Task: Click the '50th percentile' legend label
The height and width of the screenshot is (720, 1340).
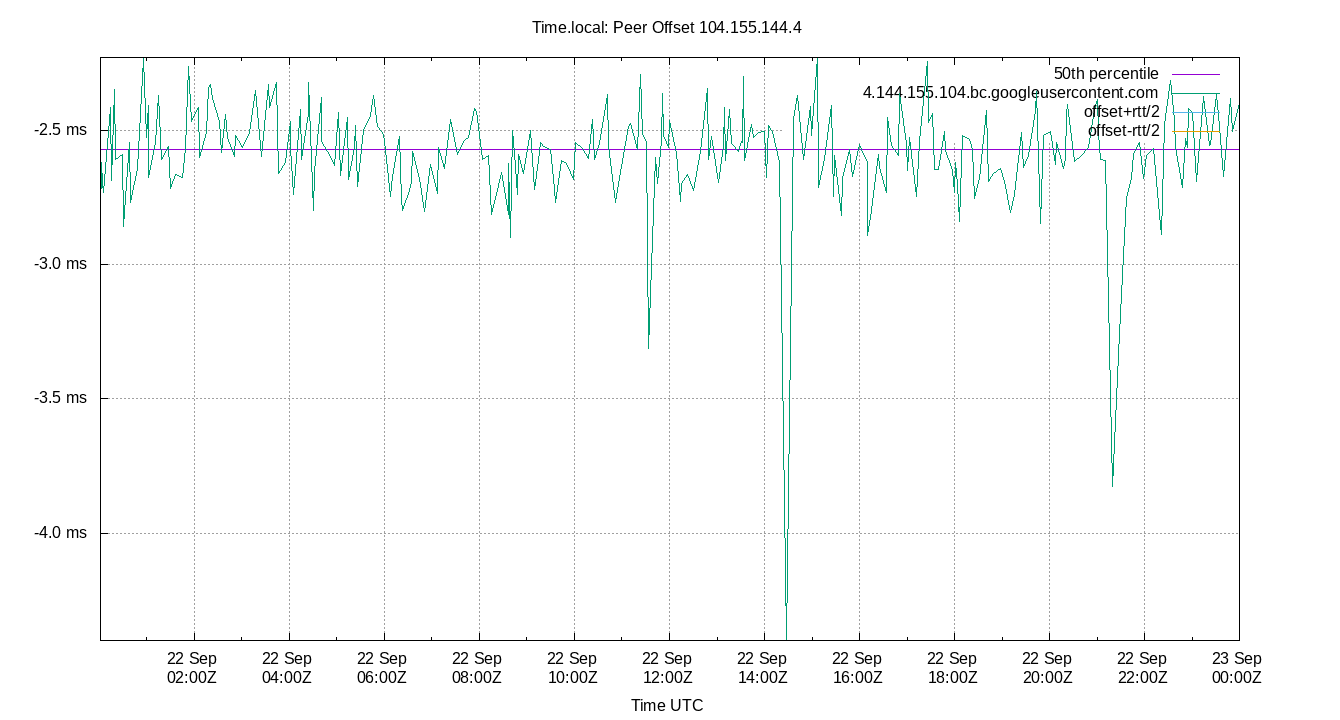Action: point(1106,74)
